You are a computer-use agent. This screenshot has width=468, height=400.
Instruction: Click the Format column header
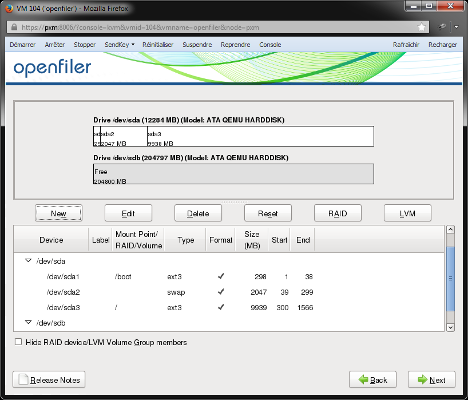coord(220,240)
